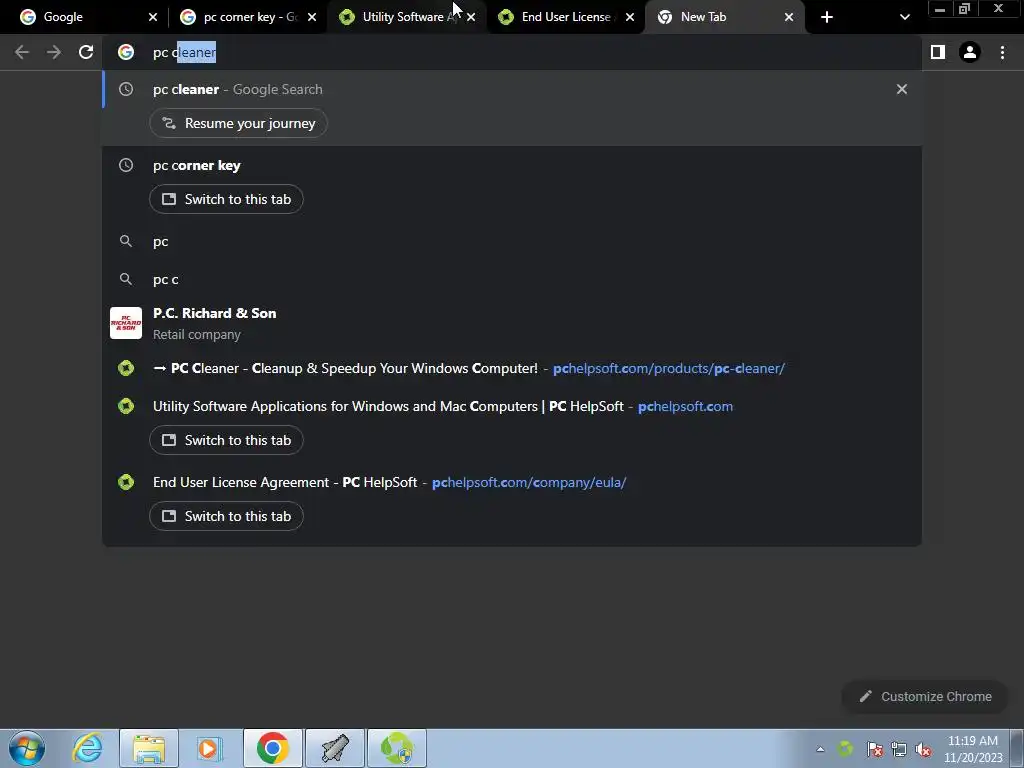Image resolution: width=1024 pixels, height=768 pixels.
Task: Open Windows Explorer folder from taskbar
Action: 149,748
